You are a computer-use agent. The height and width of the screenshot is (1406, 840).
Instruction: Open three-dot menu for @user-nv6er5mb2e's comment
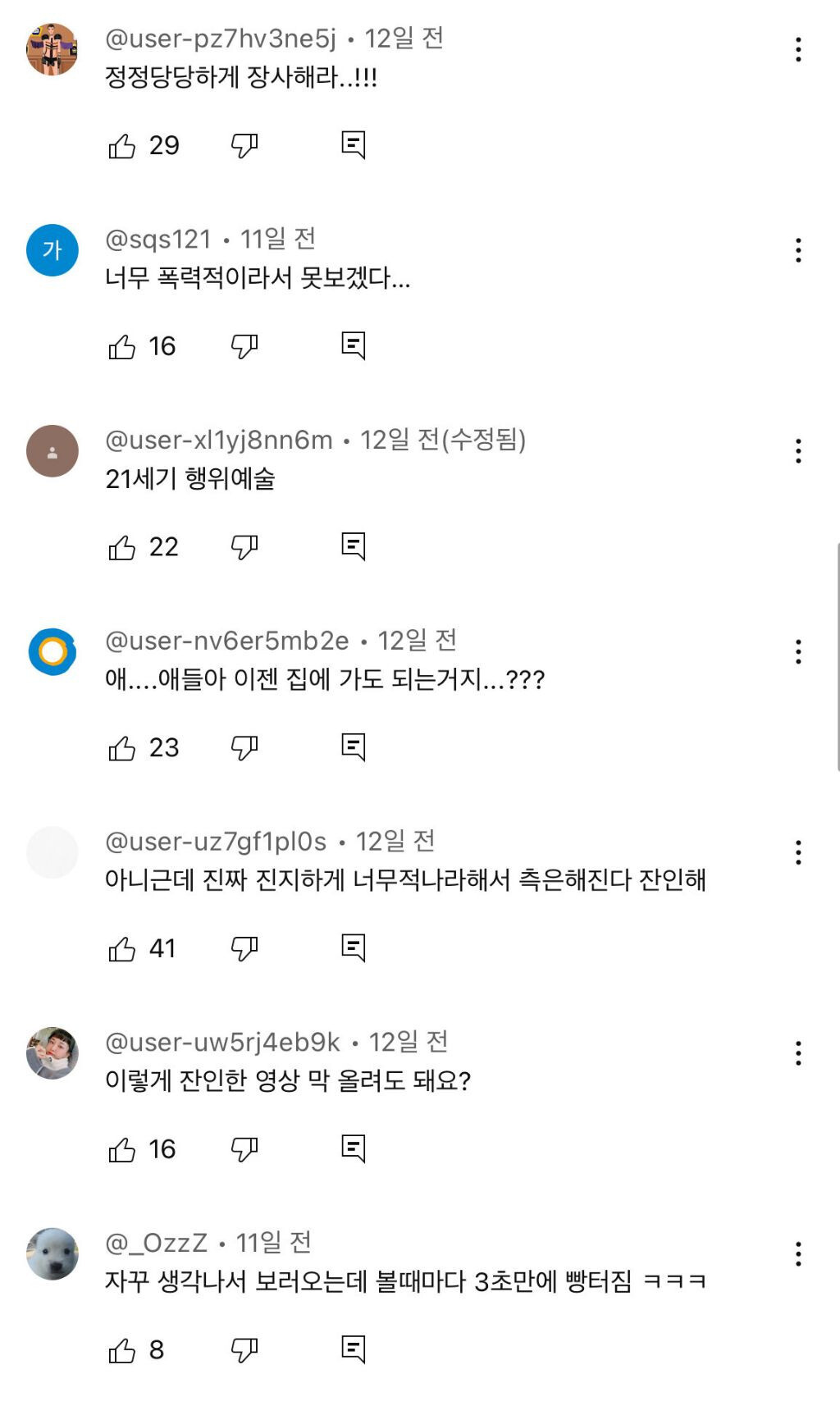pyautogui.click(x=798, y=652)
